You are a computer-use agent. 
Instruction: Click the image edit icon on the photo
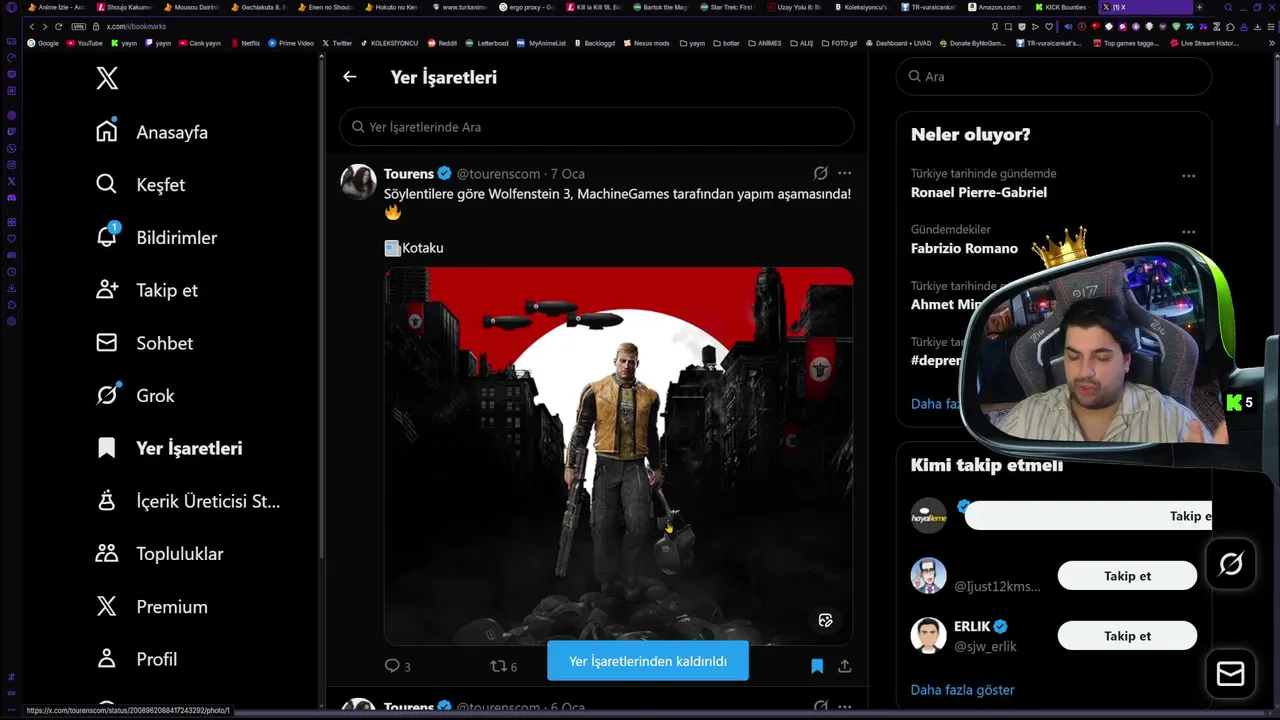pos(825,620)
